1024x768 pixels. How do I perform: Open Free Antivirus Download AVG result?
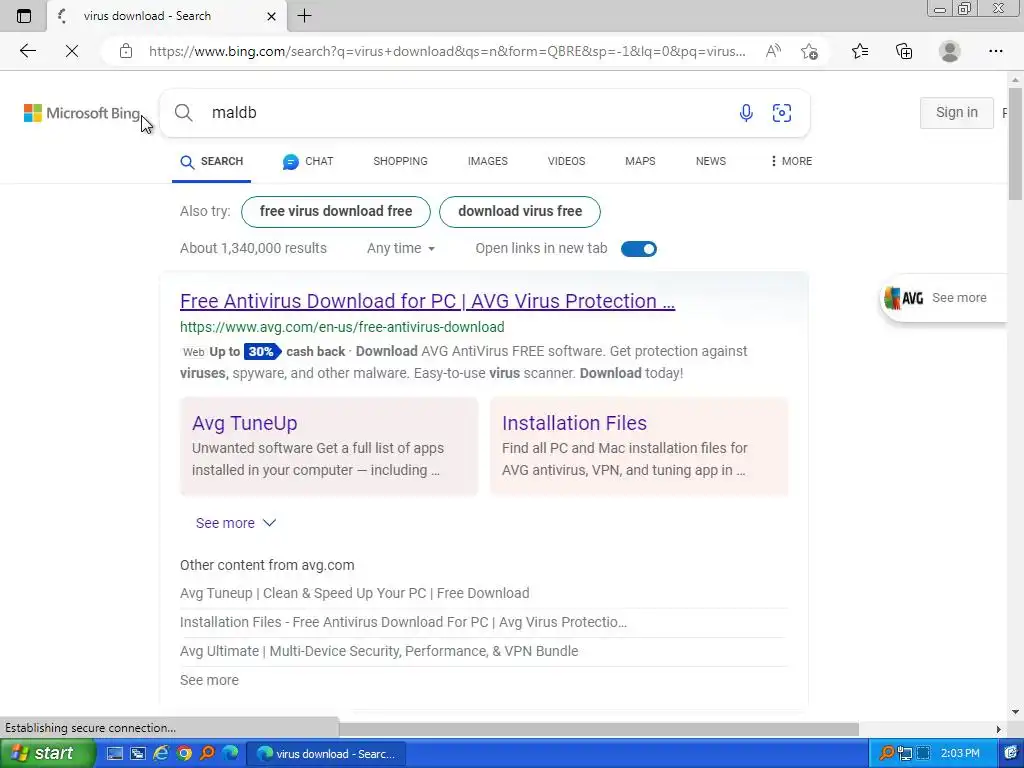pyautogui.click(x=427, y=301)
